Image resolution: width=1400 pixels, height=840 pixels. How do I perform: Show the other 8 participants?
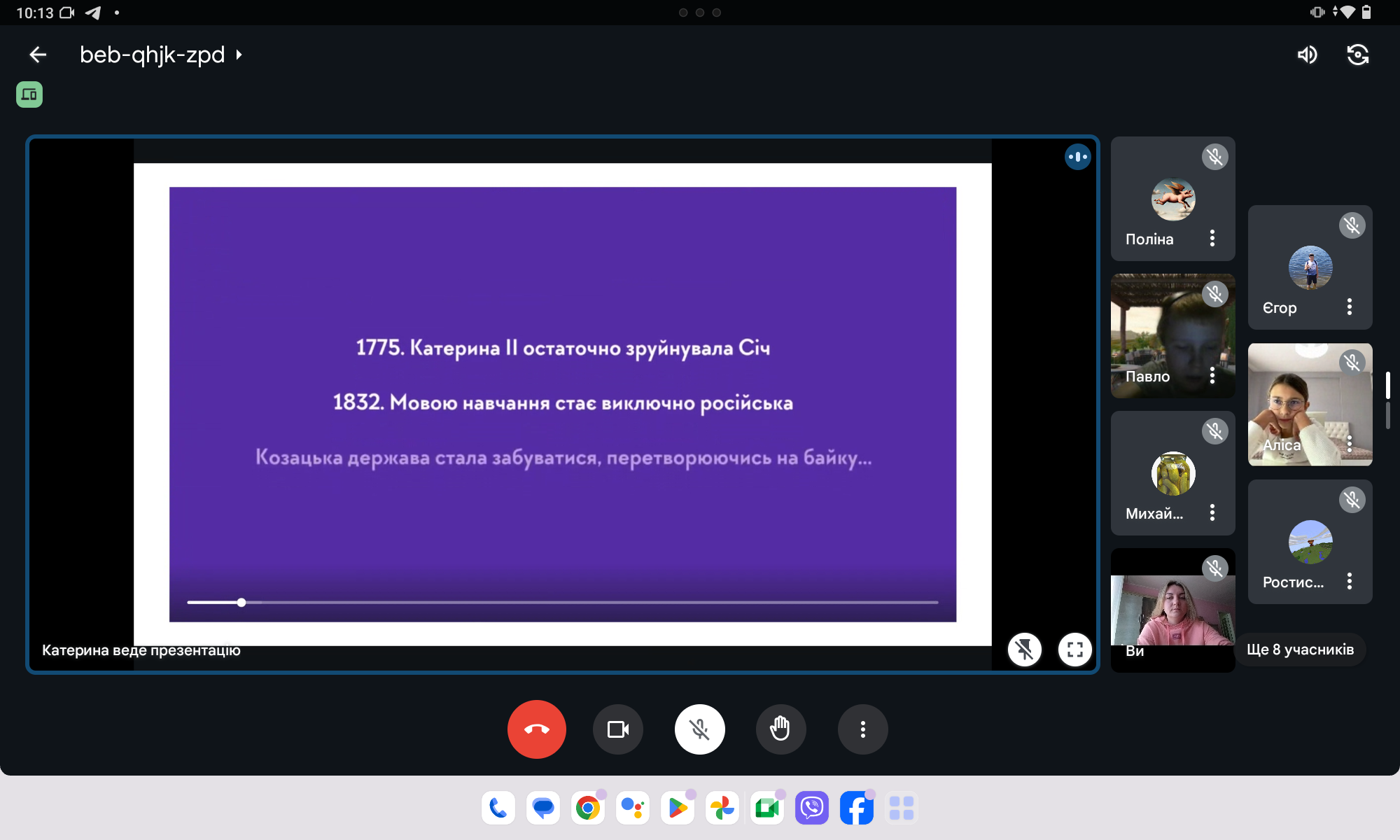(1300, 650)
